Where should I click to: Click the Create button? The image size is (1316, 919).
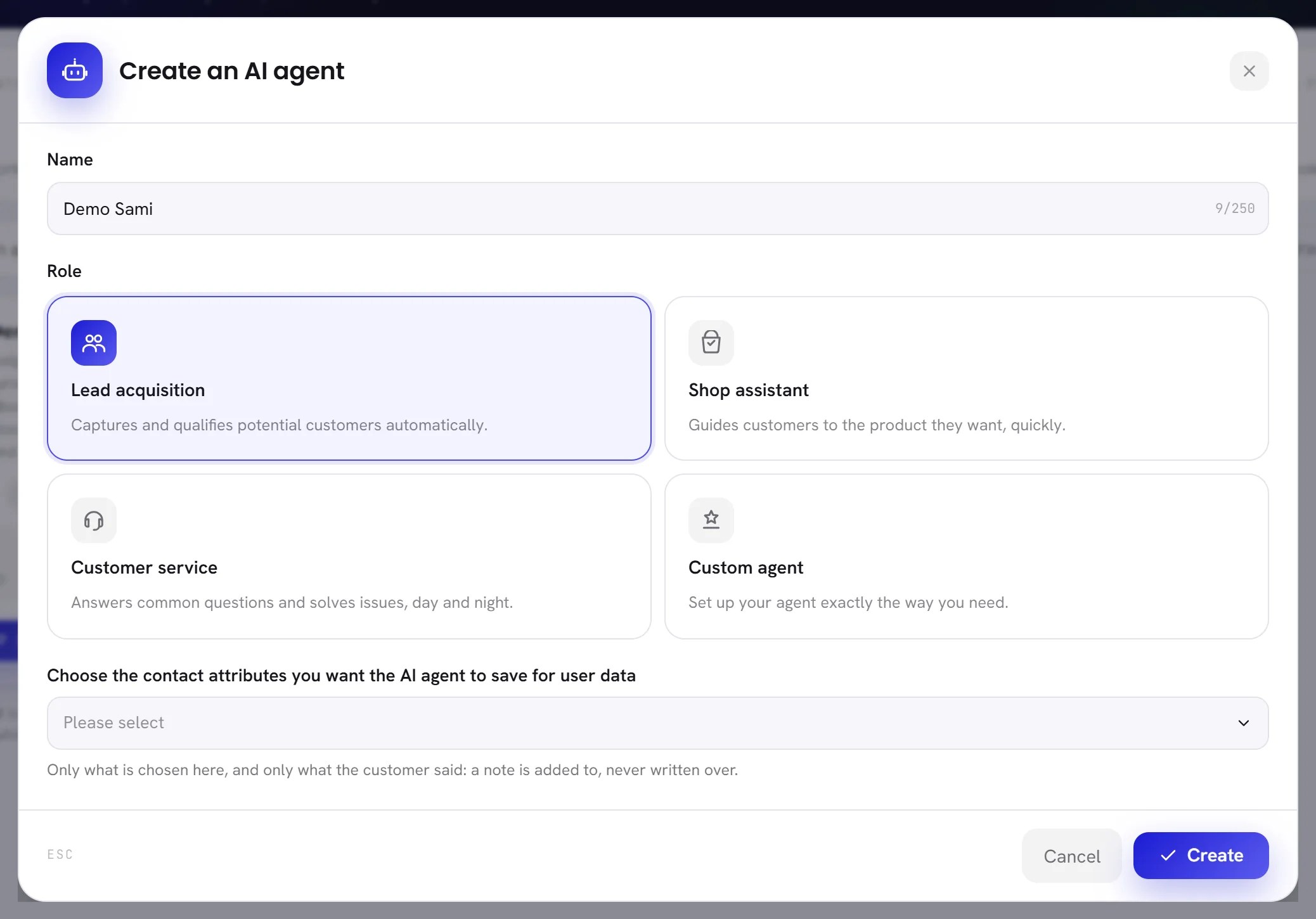(x=1201, y=856)
